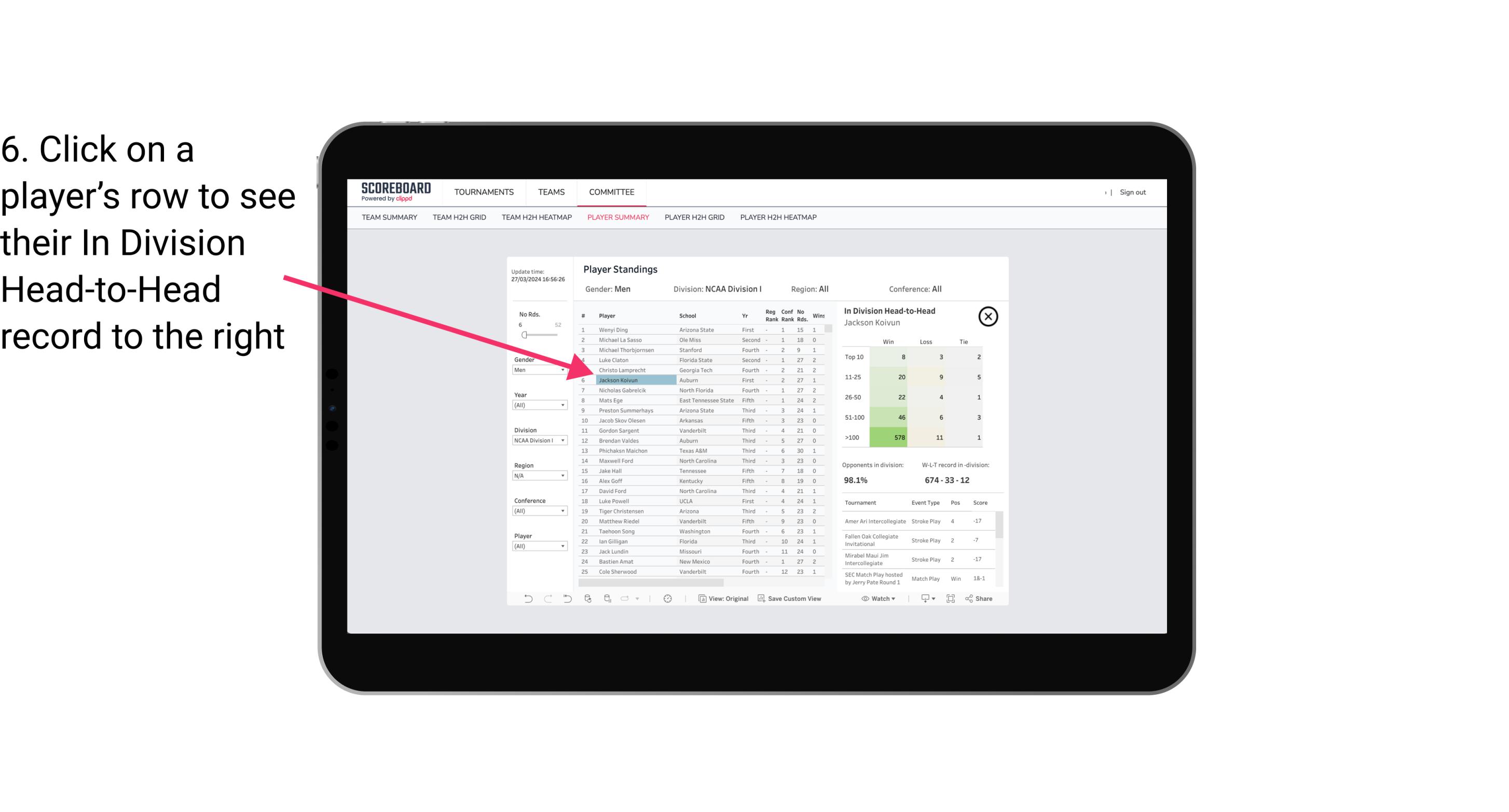Viewport: 1509px width, 812px height.
Task: Drag the No Rounds range slider
Action: (x=524, y=335)
